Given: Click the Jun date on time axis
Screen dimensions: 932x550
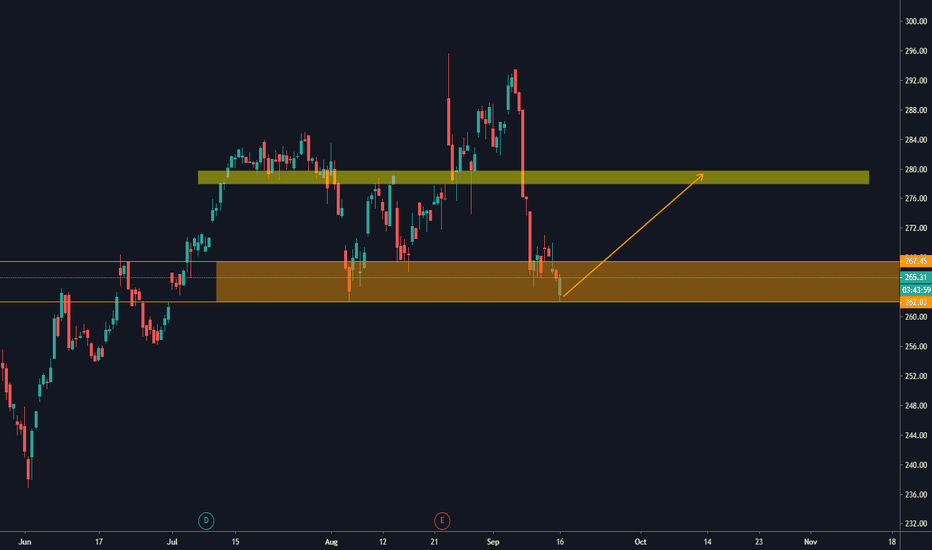Looking at the screenshot, I should point(24,542).
